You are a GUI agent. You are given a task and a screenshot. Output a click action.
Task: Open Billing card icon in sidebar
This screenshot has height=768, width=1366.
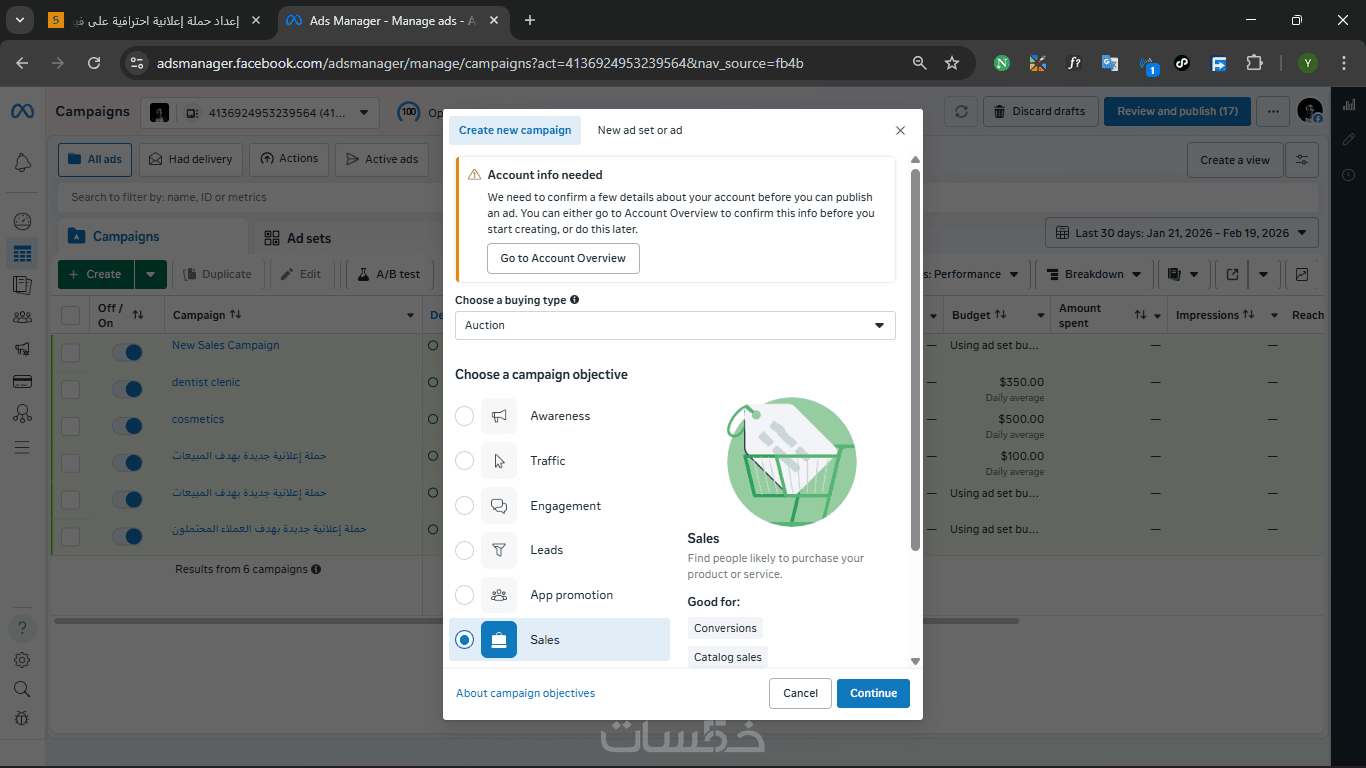tap(22, 381)
